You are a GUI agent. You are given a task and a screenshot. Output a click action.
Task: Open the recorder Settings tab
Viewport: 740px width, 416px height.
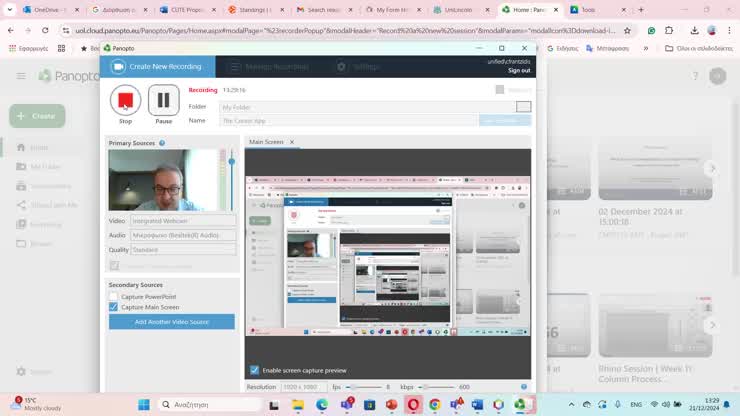pos(358,67)
